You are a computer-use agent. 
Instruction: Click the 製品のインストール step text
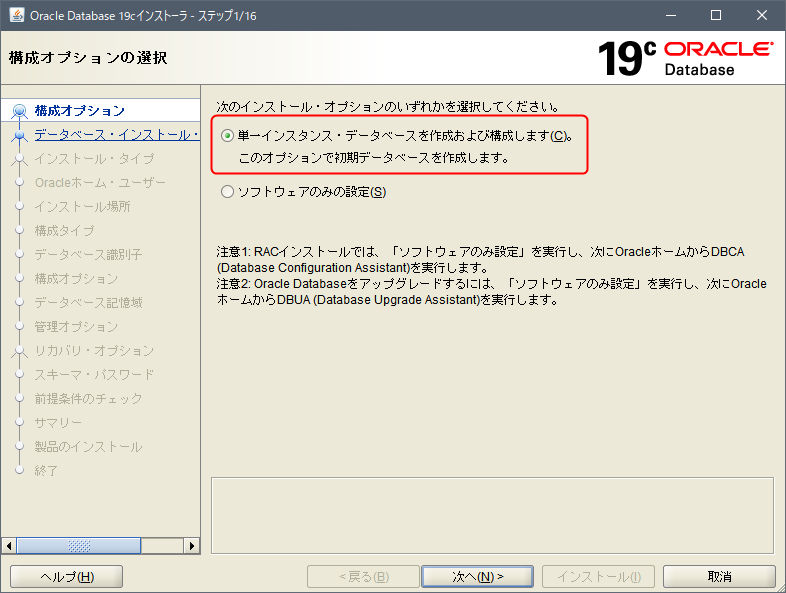click(88, 447)
